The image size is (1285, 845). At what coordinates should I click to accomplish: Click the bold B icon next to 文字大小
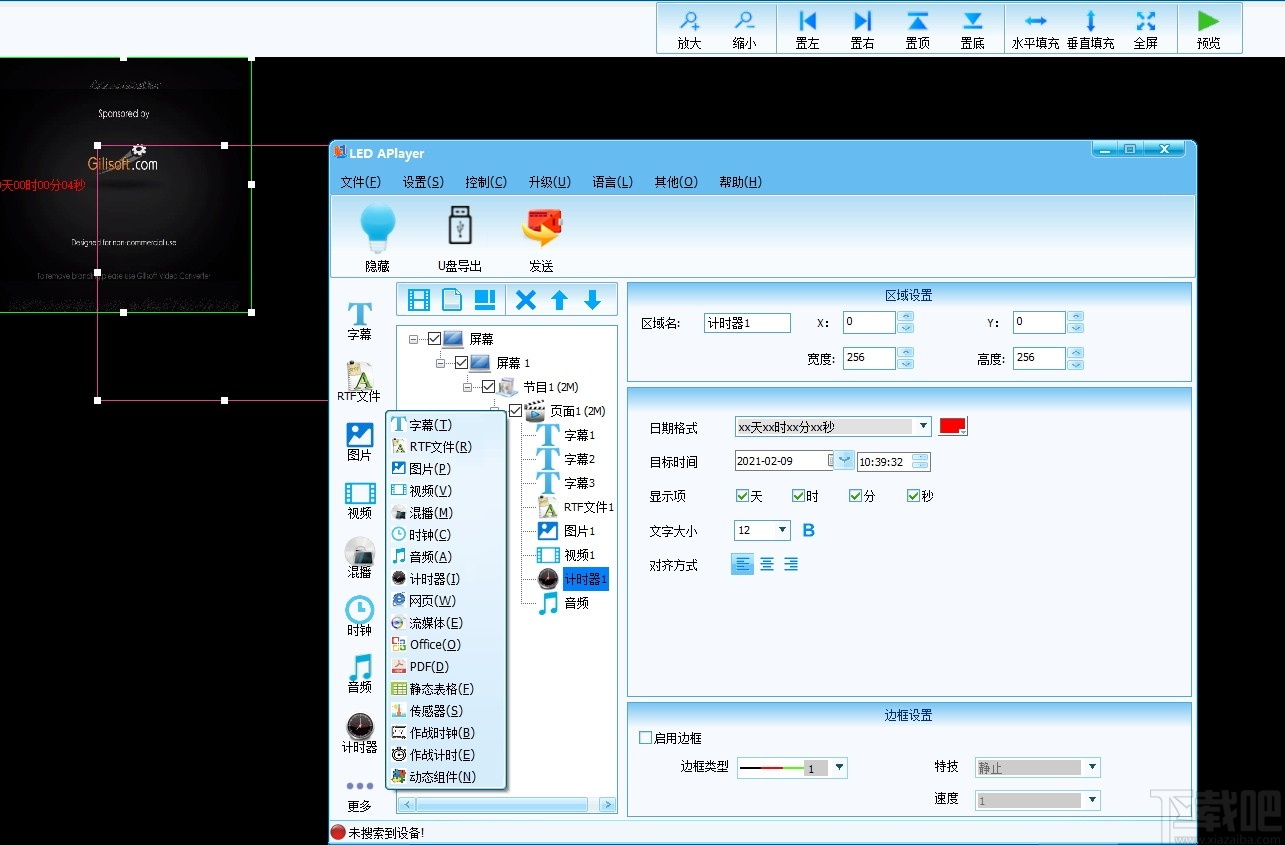(807, 530)
